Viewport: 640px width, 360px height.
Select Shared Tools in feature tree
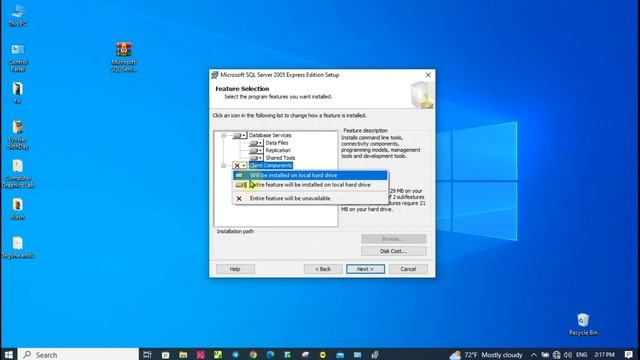pyautogui.click(x=280, y=158)
